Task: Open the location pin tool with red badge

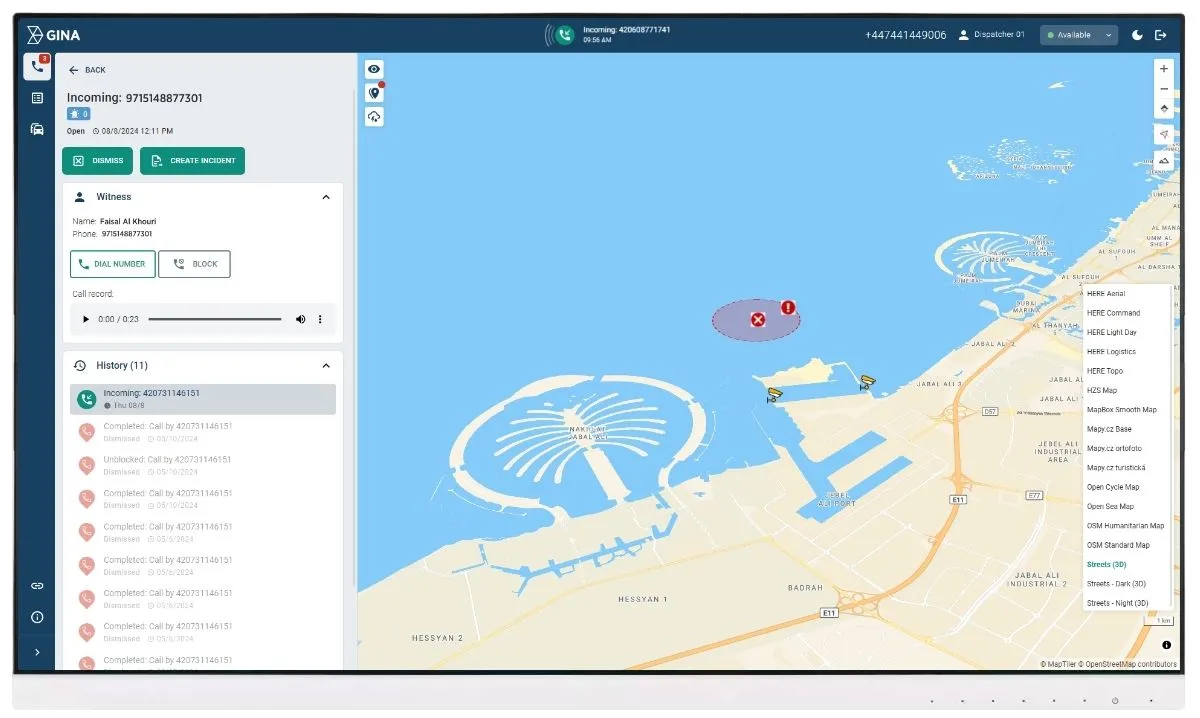Action: (x=373, y=92)
